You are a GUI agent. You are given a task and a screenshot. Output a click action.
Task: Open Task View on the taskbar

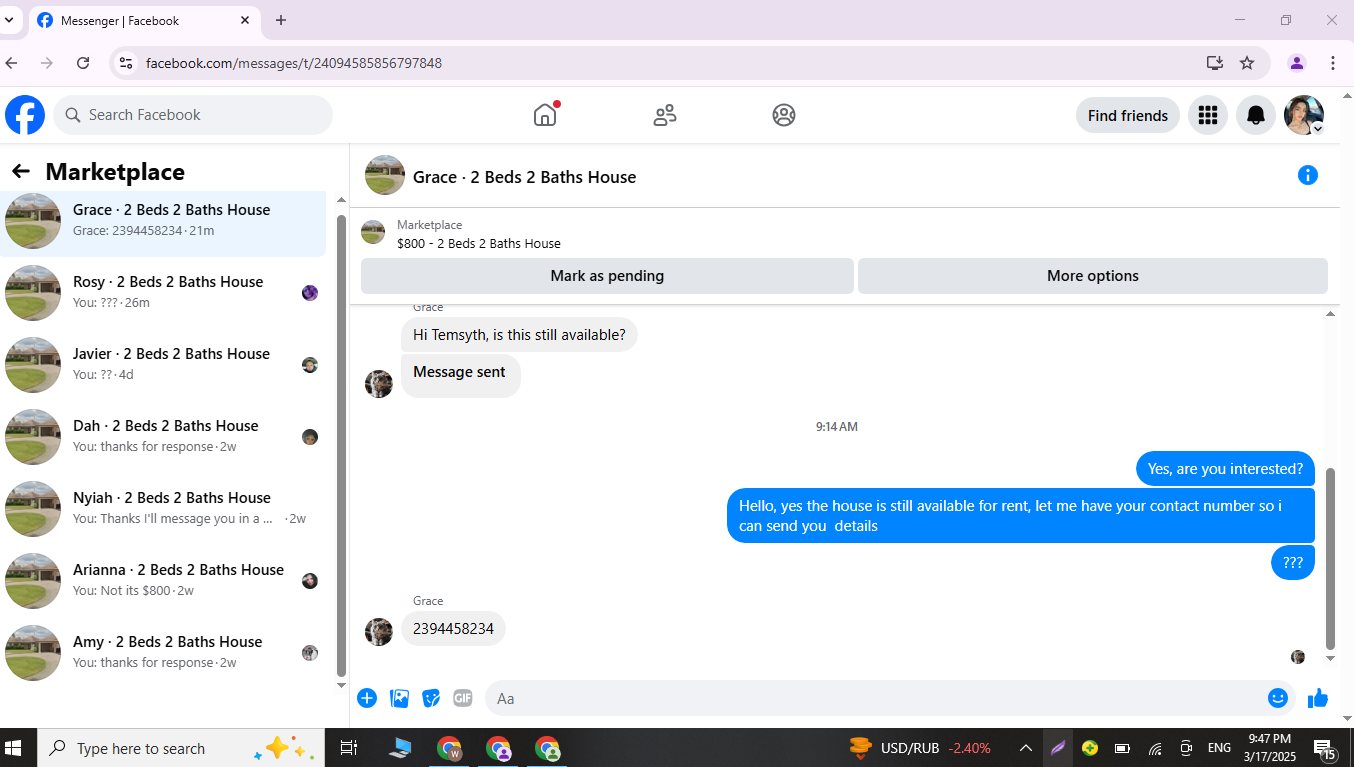coord(348,748)
